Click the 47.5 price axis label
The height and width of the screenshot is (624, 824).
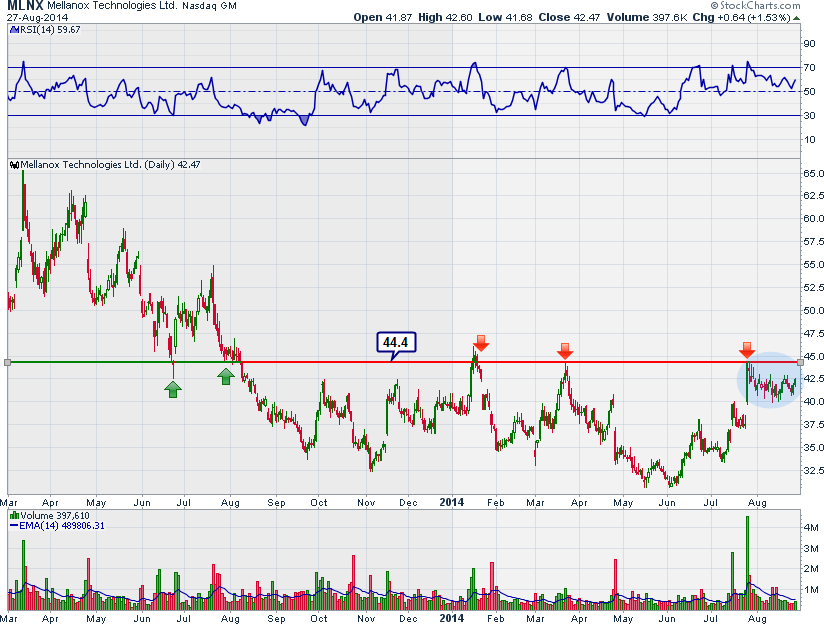tap(813, 334)
